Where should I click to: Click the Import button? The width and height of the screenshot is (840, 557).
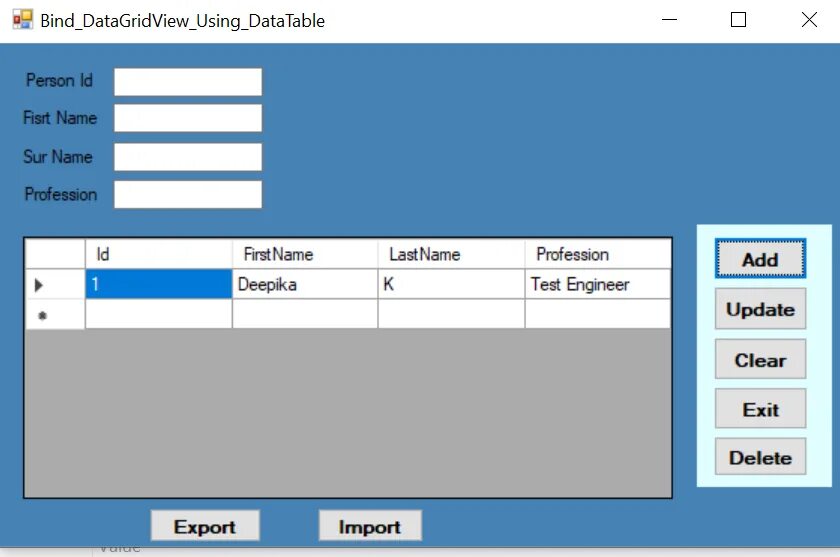pos(370,526)
